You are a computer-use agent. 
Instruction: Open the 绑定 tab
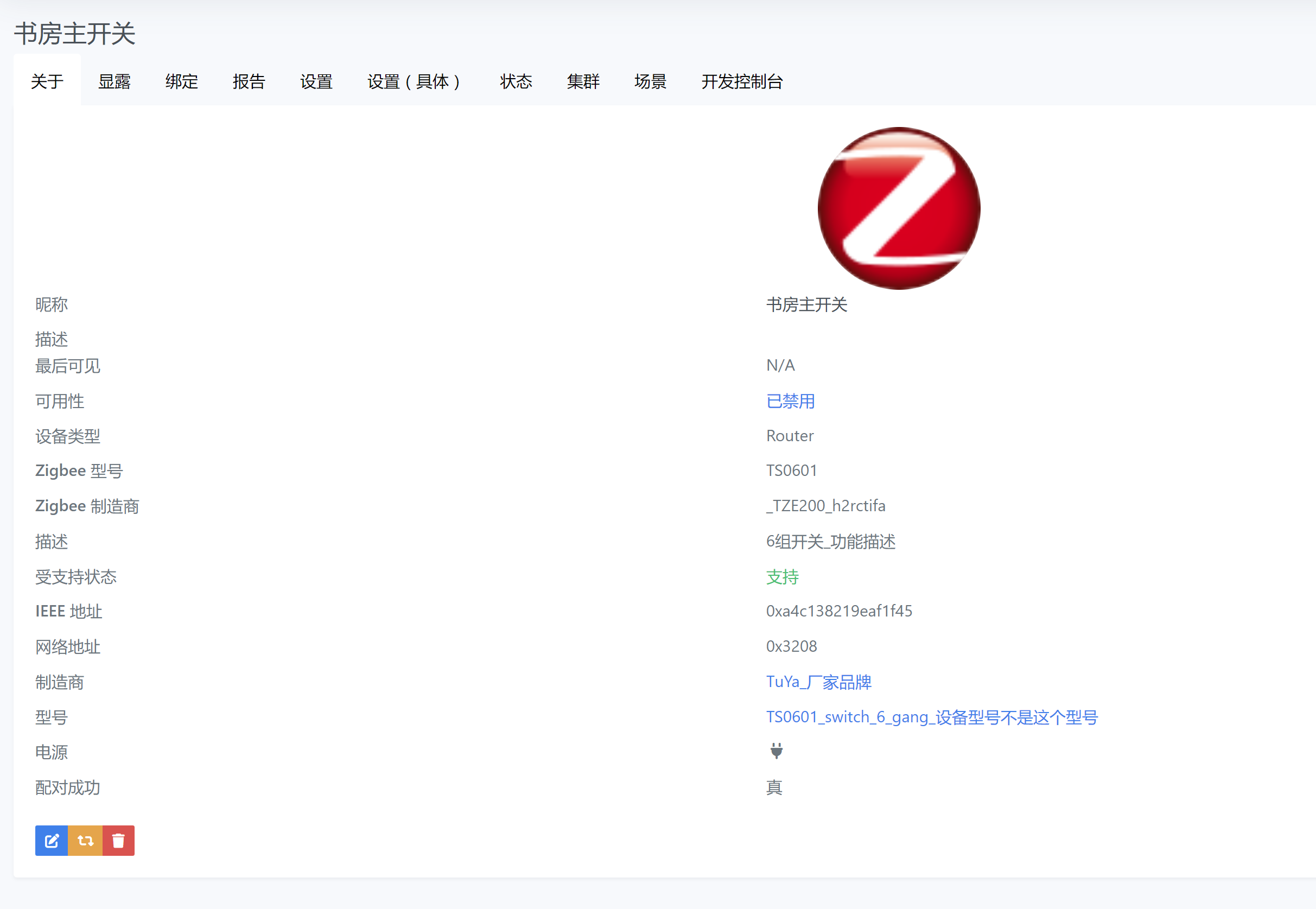pos(181,81)
